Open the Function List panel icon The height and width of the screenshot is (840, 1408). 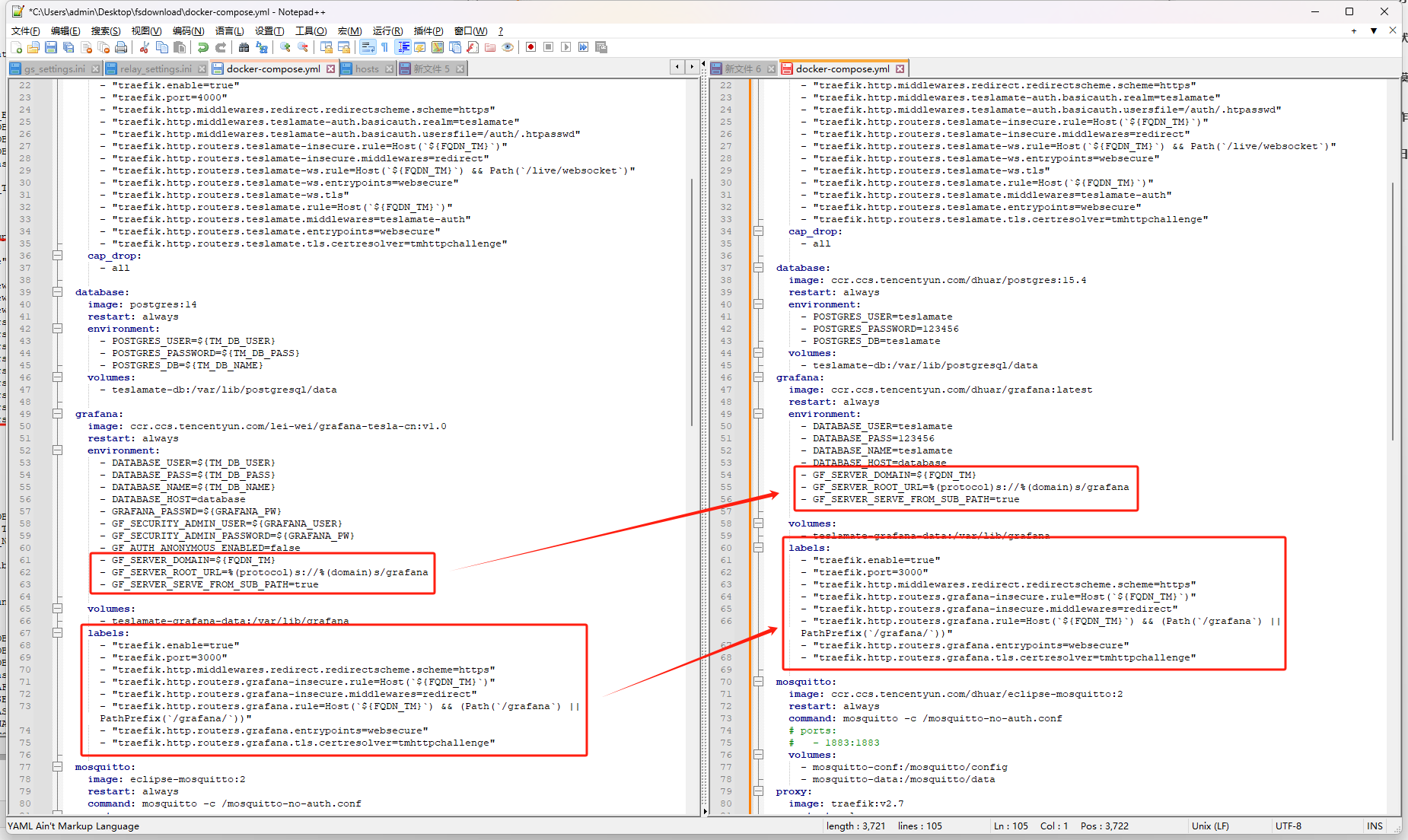(x=473, y=47)
